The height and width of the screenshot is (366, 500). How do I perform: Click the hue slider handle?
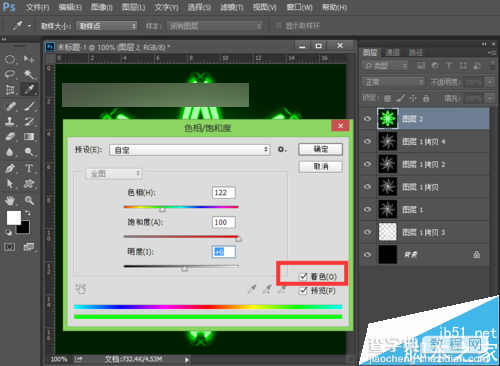(x=162, y=209)
